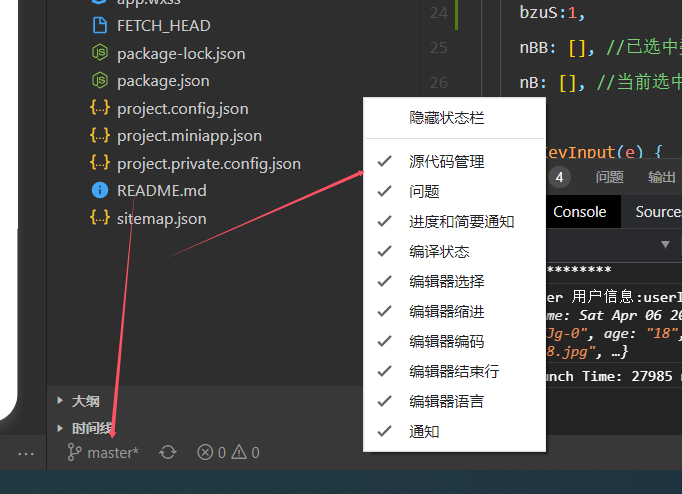Toggle 编辑器语言 menu option
The height and width of the screenshot is (494, 682).
(x=455, y=401)
